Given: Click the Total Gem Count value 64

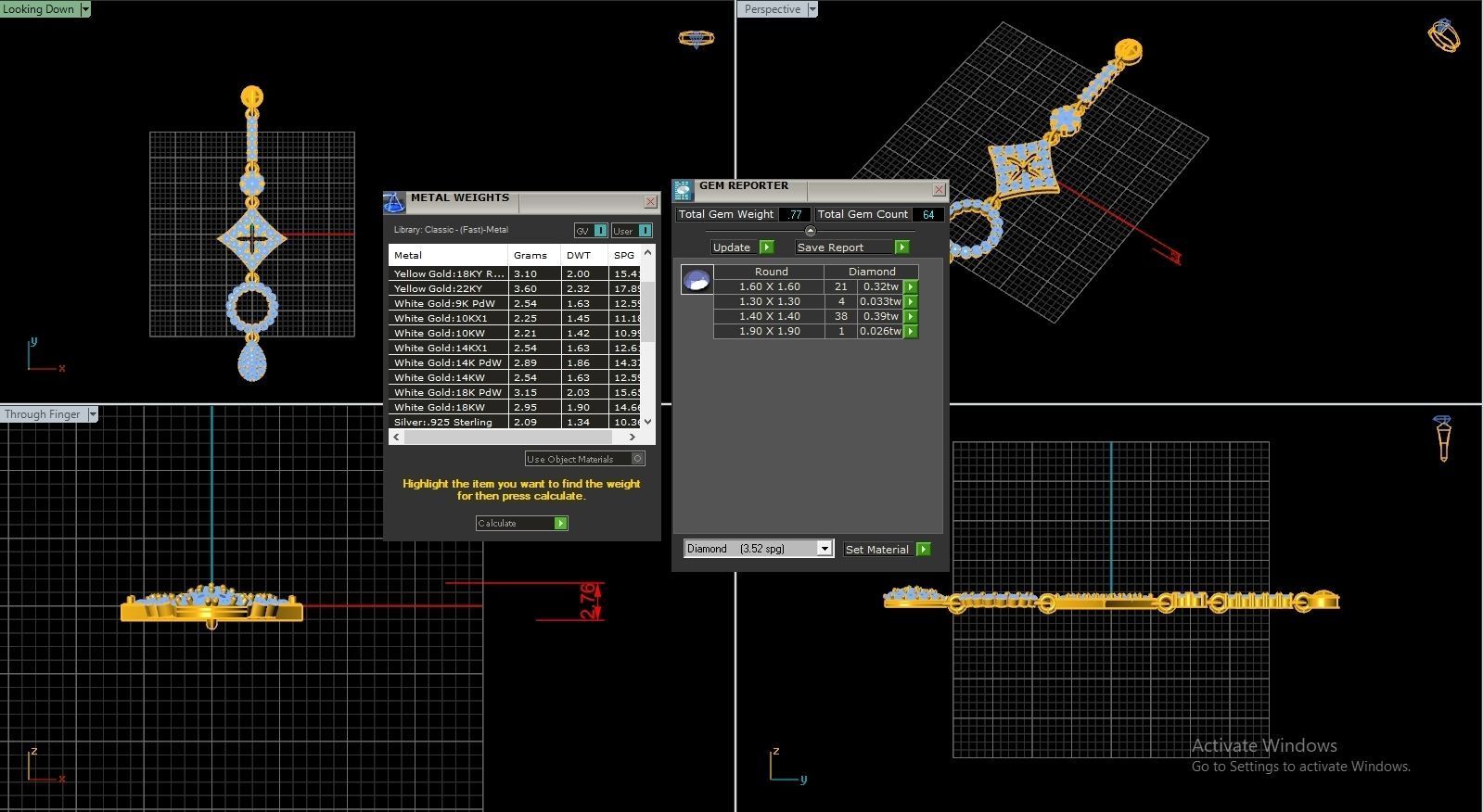Looking at the screenshot, I should (928, 214).
